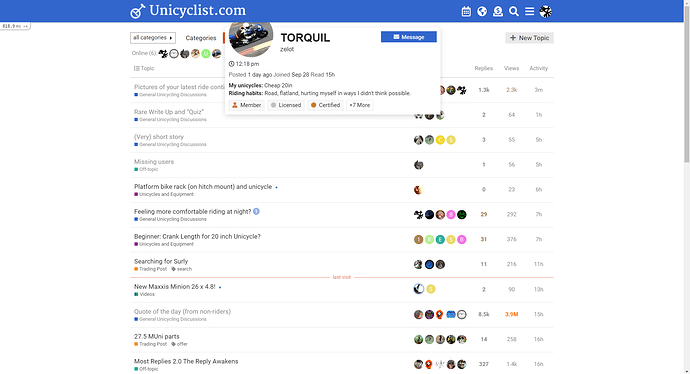The height and width of the screenshot is (374, 690).
Task: Open the search magnifier icon
Action: coord(514,11)
